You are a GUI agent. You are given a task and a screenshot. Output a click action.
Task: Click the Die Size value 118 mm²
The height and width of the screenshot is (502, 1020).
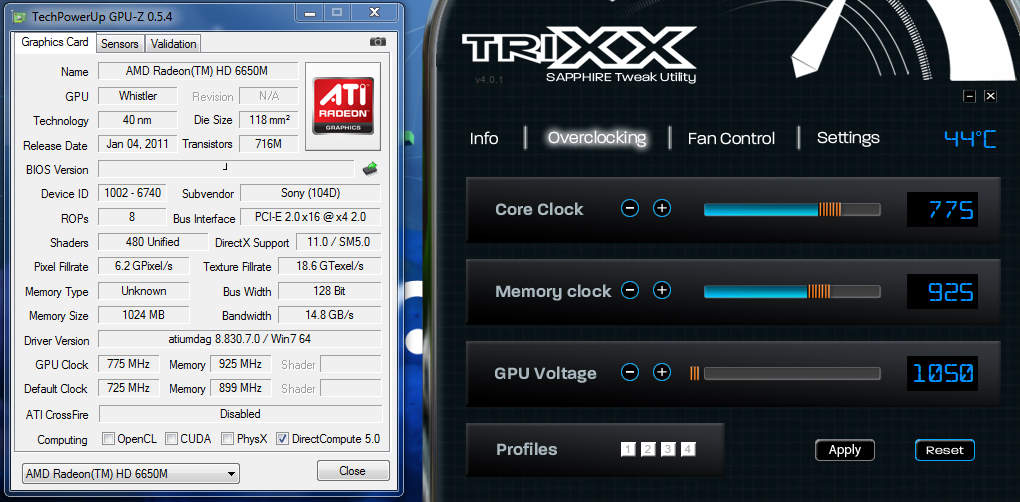coord(269,120)
